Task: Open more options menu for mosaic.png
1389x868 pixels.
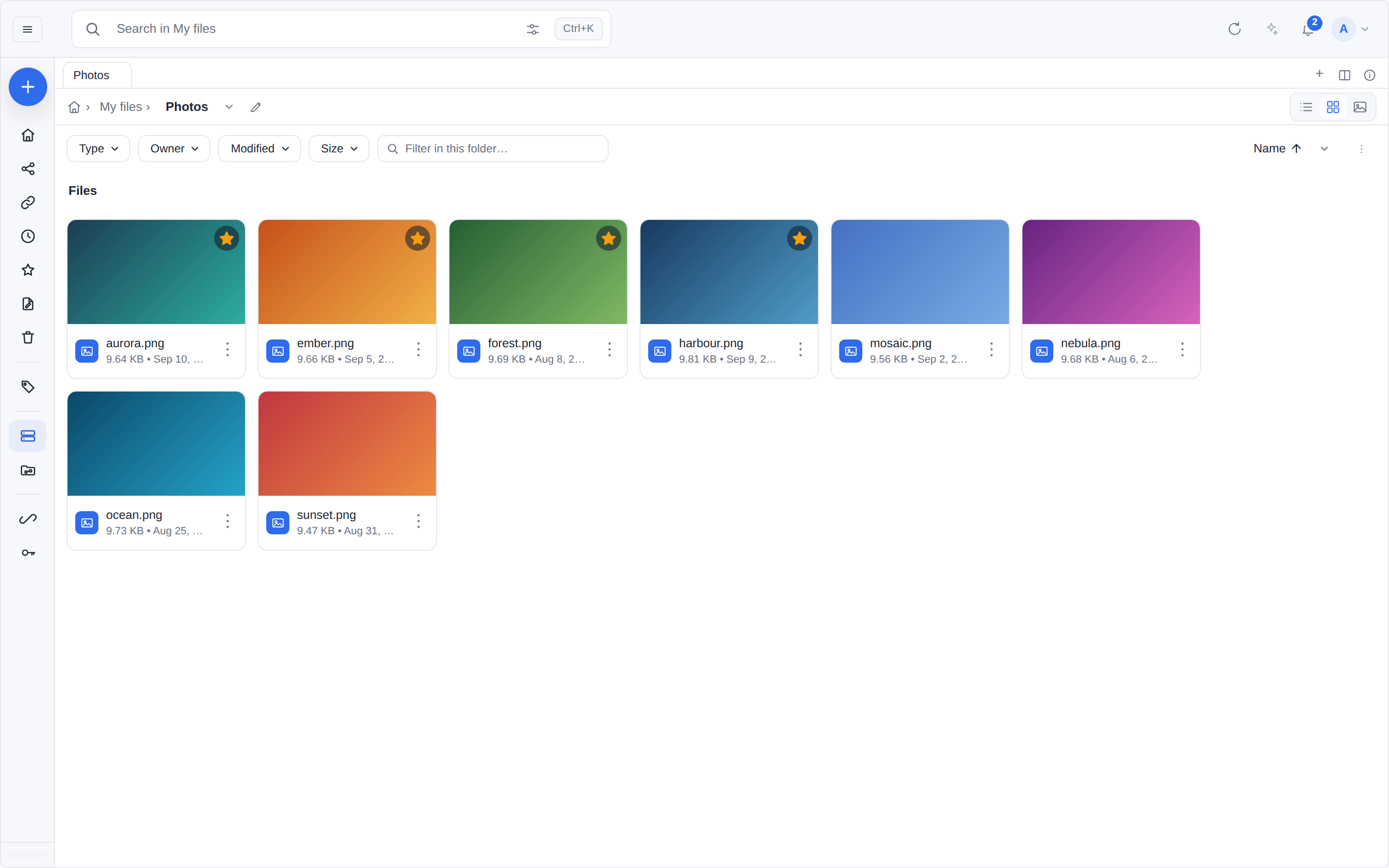Action: 991,350
